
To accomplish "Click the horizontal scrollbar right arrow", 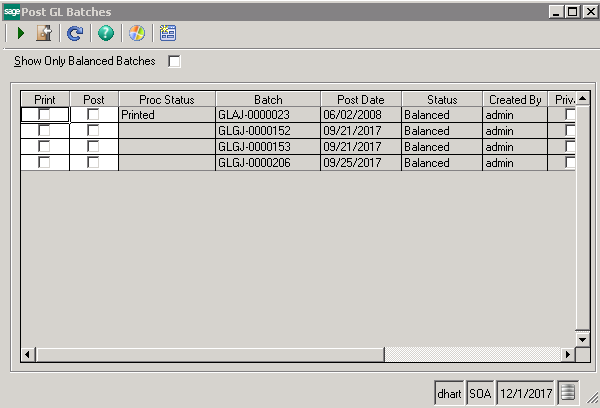I will [x=568, y=355].
